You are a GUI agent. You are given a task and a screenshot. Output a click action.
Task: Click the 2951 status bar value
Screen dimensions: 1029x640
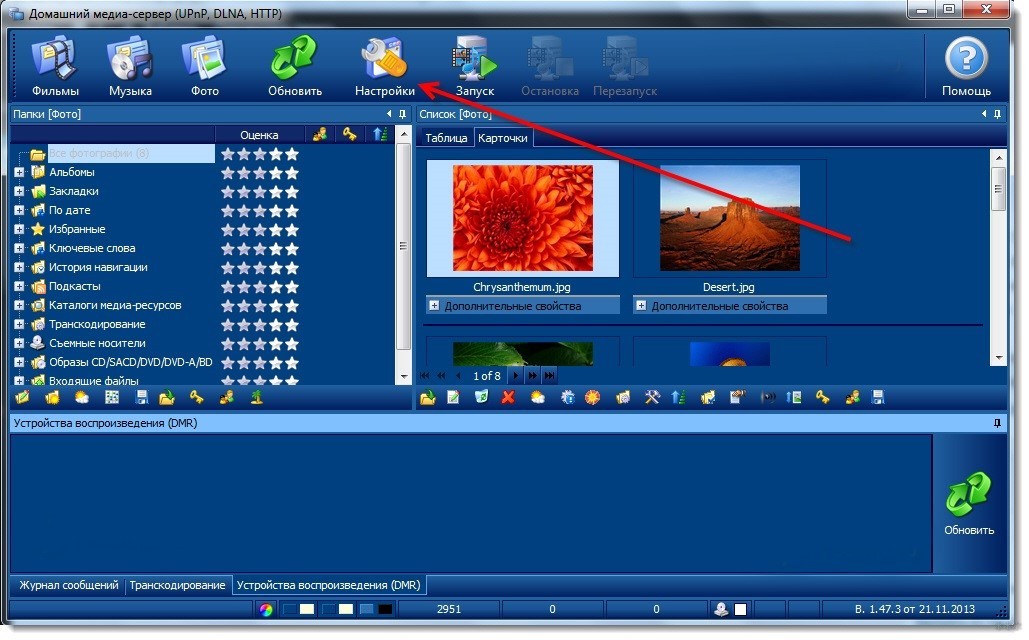[449, 610]
